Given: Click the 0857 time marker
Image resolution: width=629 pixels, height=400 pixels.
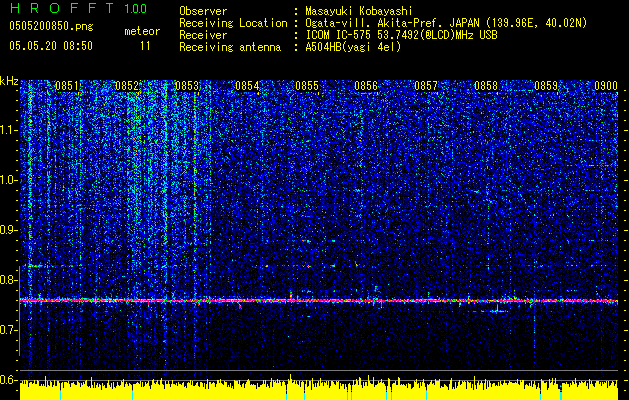Looking at the screenshot, I should [426, 86].
